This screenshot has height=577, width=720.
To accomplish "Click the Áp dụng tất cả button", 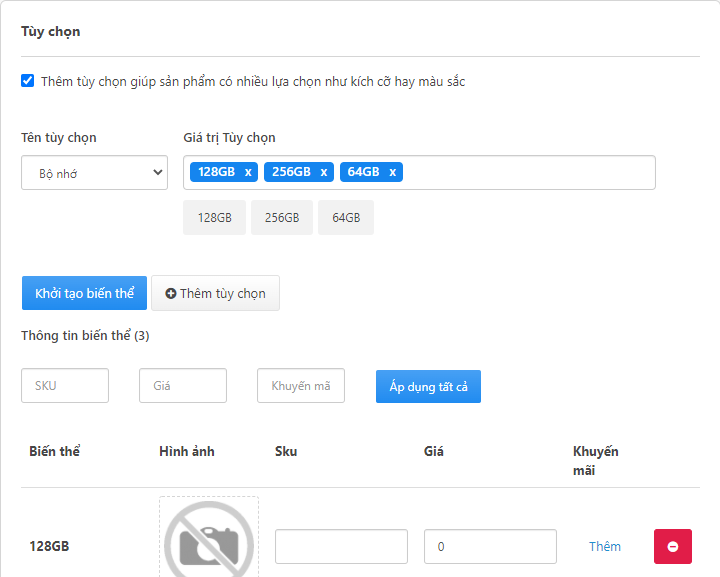I will point(428,387).
